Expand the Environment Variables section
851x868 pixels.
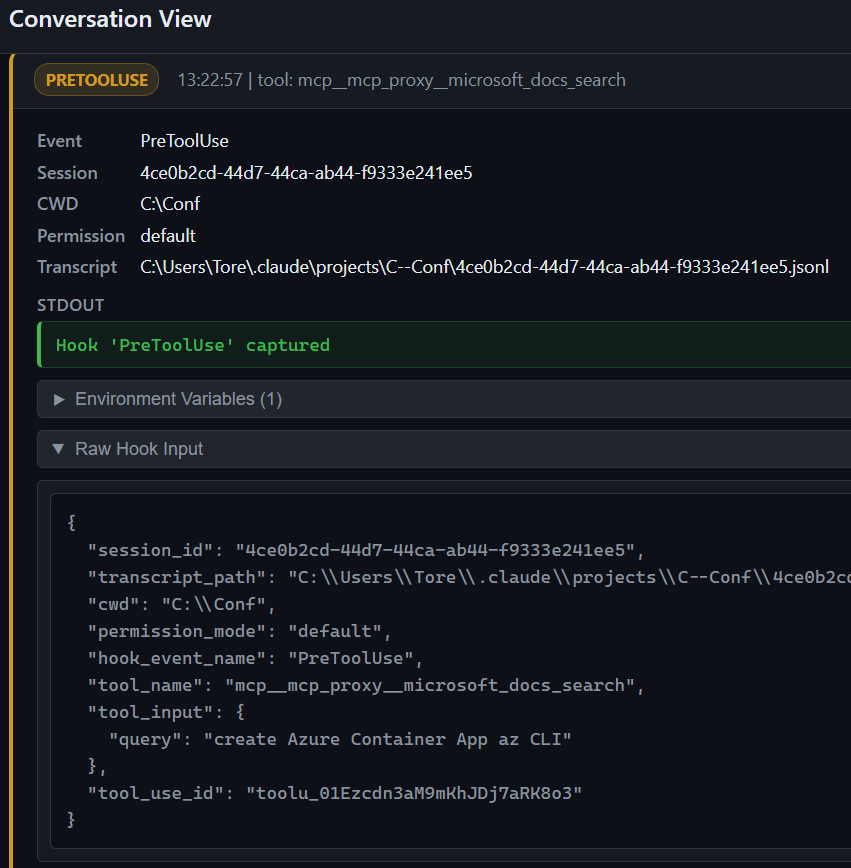click(x=166, y=399)
